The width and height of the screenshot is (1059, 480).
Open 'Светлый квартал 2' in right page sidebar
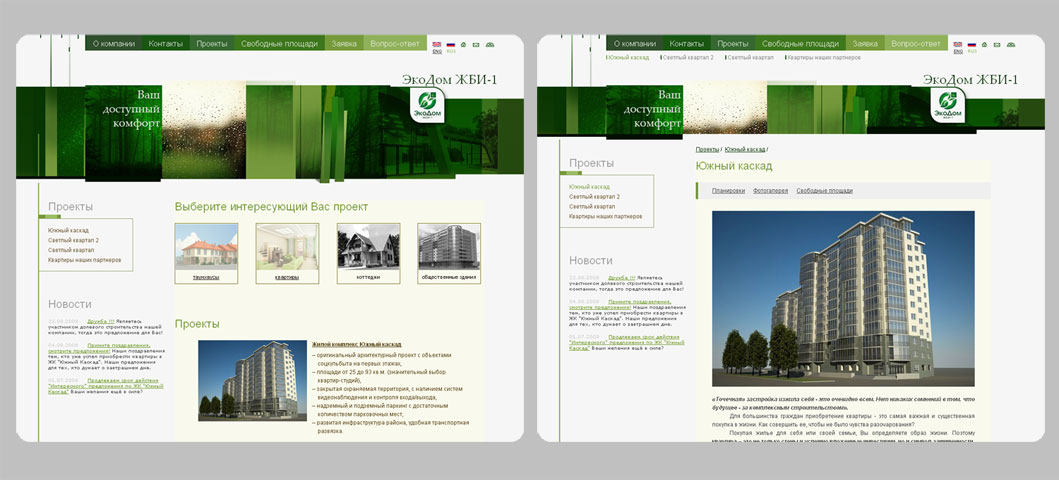pos(595,196)
